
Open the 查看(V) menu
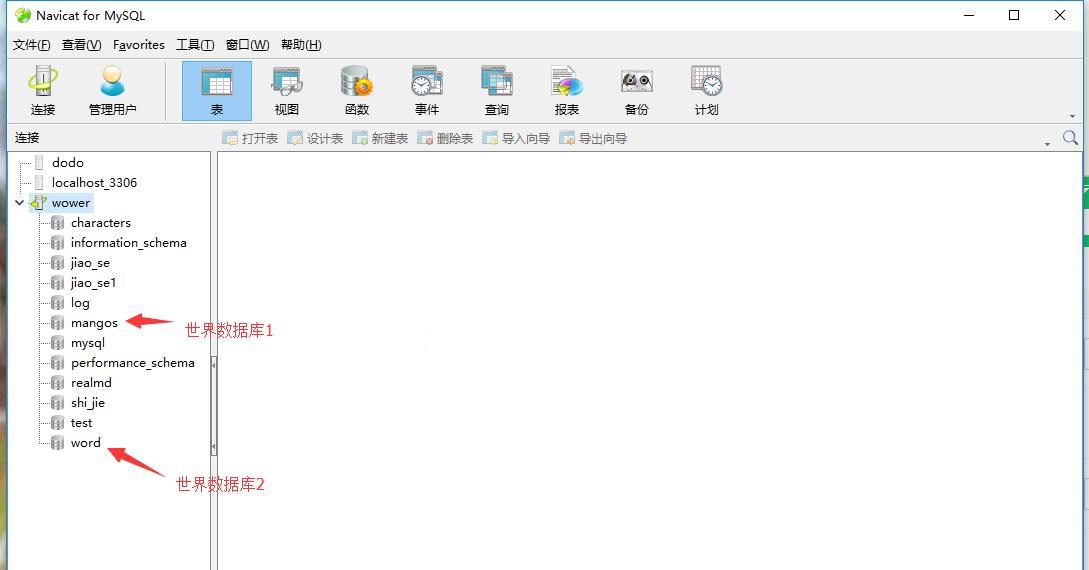[81, 45]
